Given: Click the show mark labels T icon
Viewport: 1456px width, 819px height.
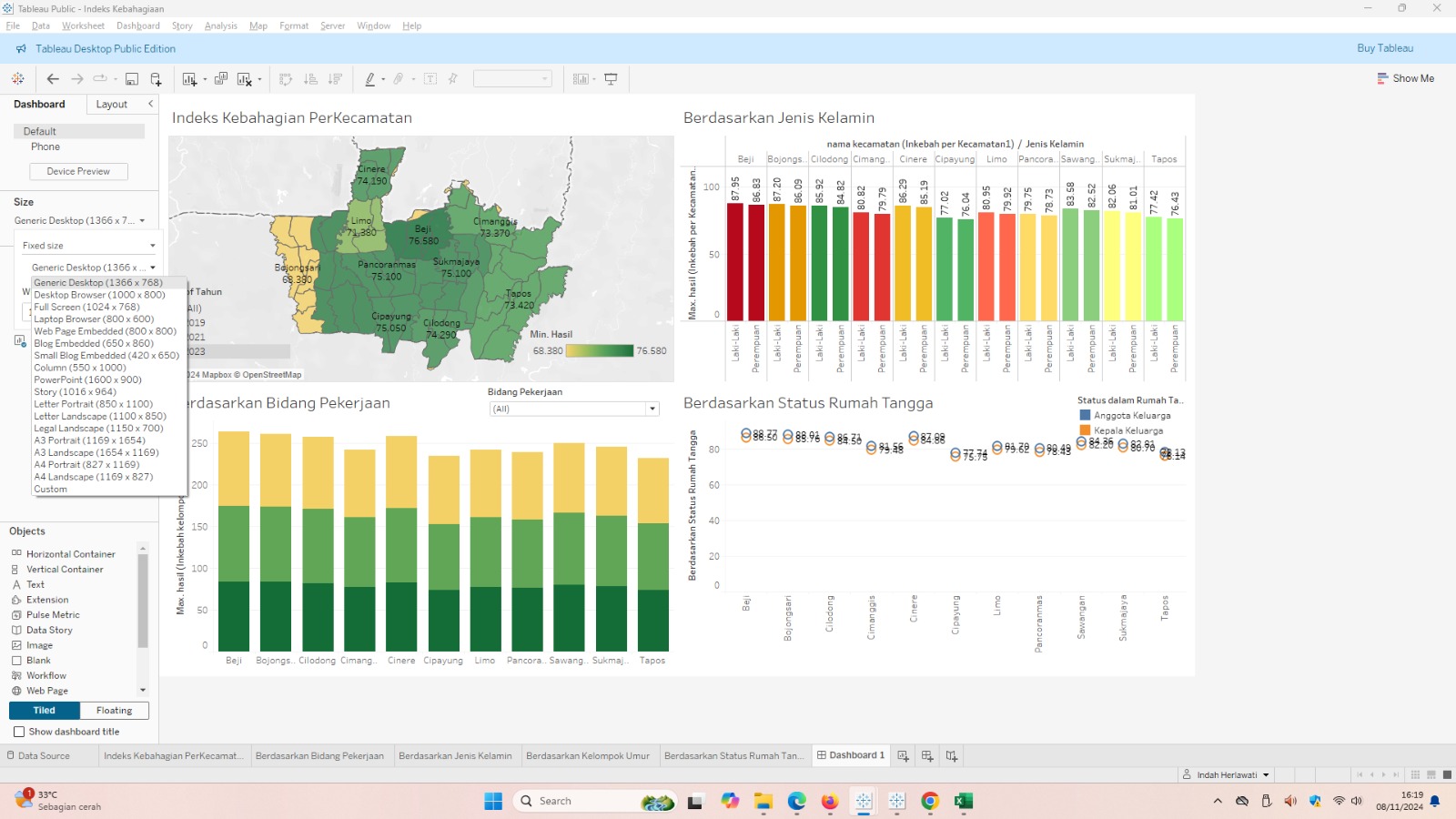Looking at the screenshot, I should tap(430, 79).
